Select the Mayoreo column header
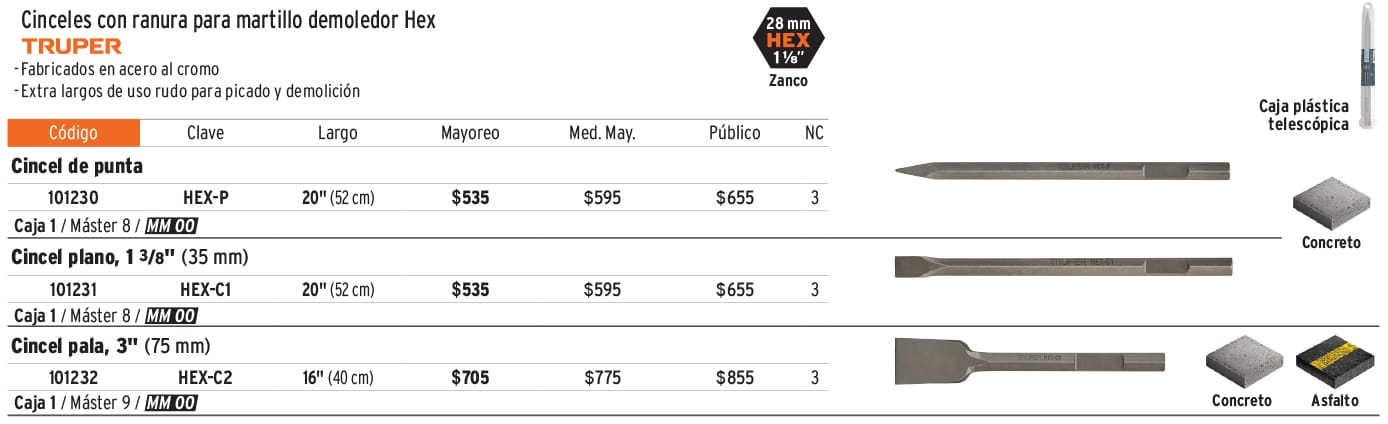The height and width of the screenshot is (424, 1388). coord(470,133)
